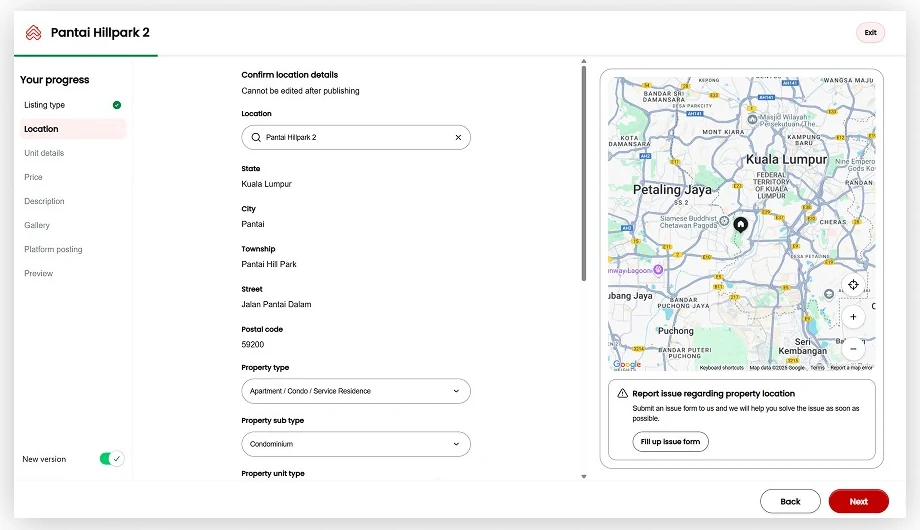The height and width of the screenshot is (530, 920).
Task: Click the search magnifier icon in Location field
Action: (x=256, y=137)
